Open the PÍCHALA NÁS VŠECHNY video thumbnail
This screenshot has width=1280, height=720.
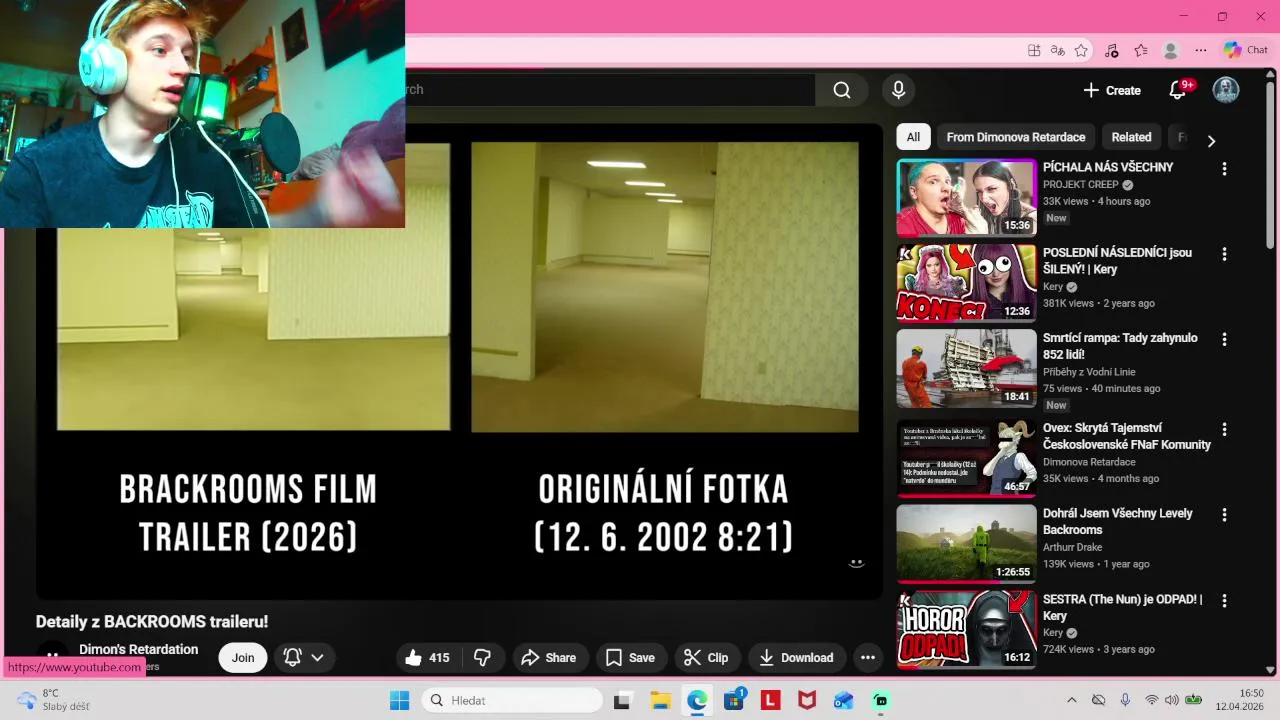tap(966, 197)
